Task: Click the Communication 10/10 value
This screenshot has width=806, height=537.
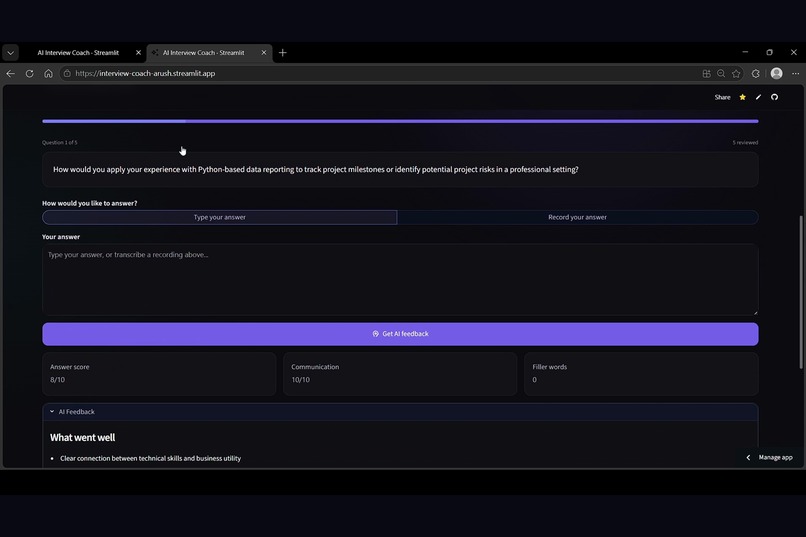Action: [x=301, y=380]
